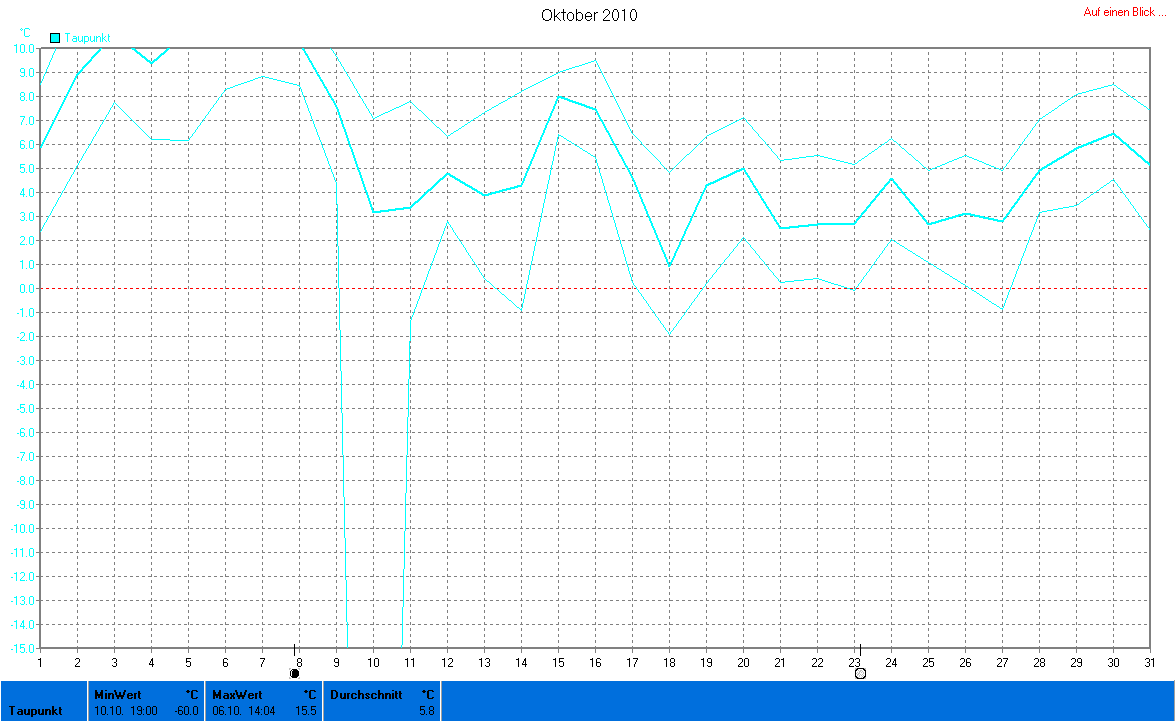Select the chart title 'Oktober 2010'
Viewport: 1175px width, 721px height.
[x=589, y=15]
